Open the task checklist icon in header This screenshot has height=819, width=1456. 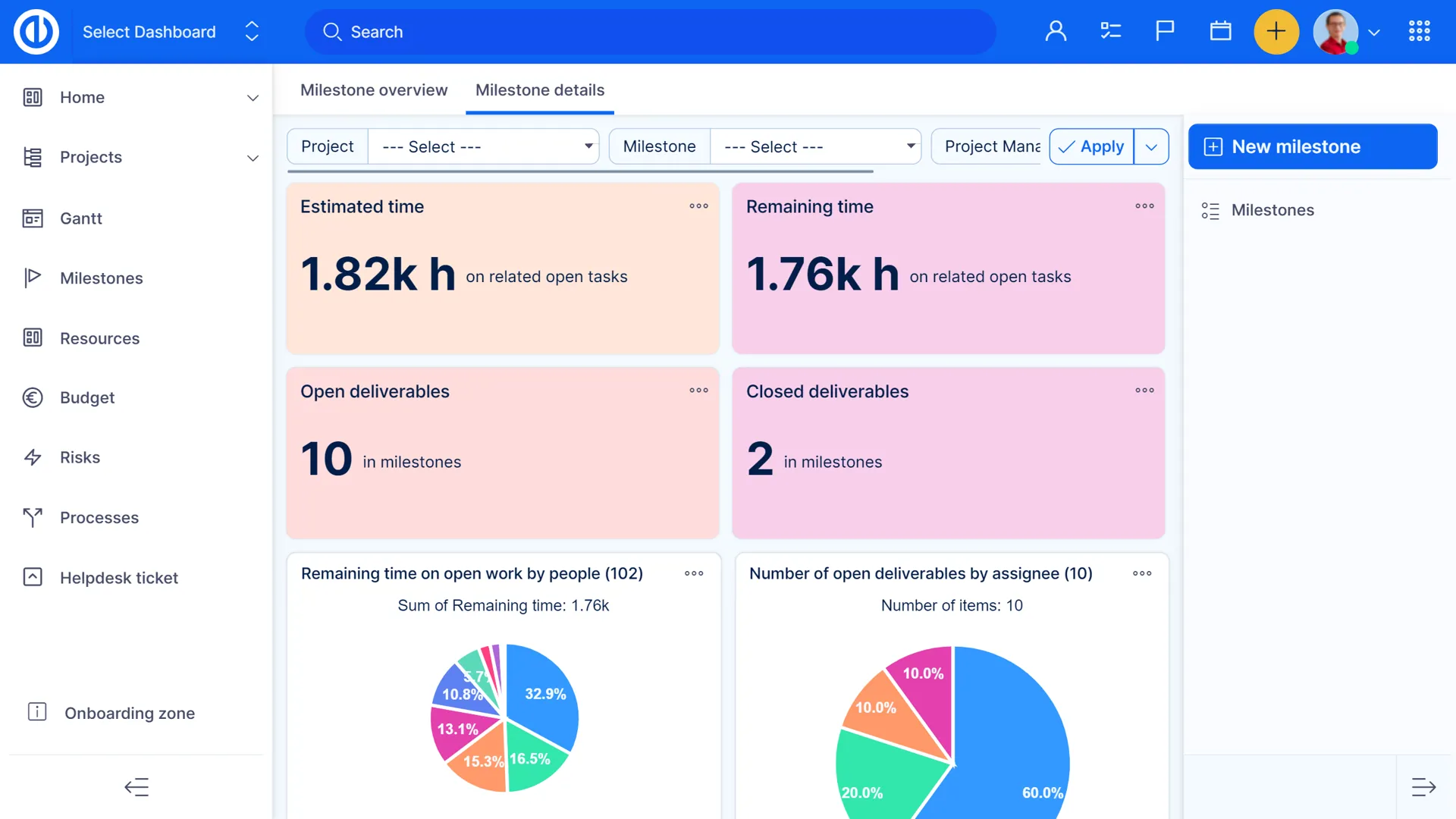[1110, 31]
